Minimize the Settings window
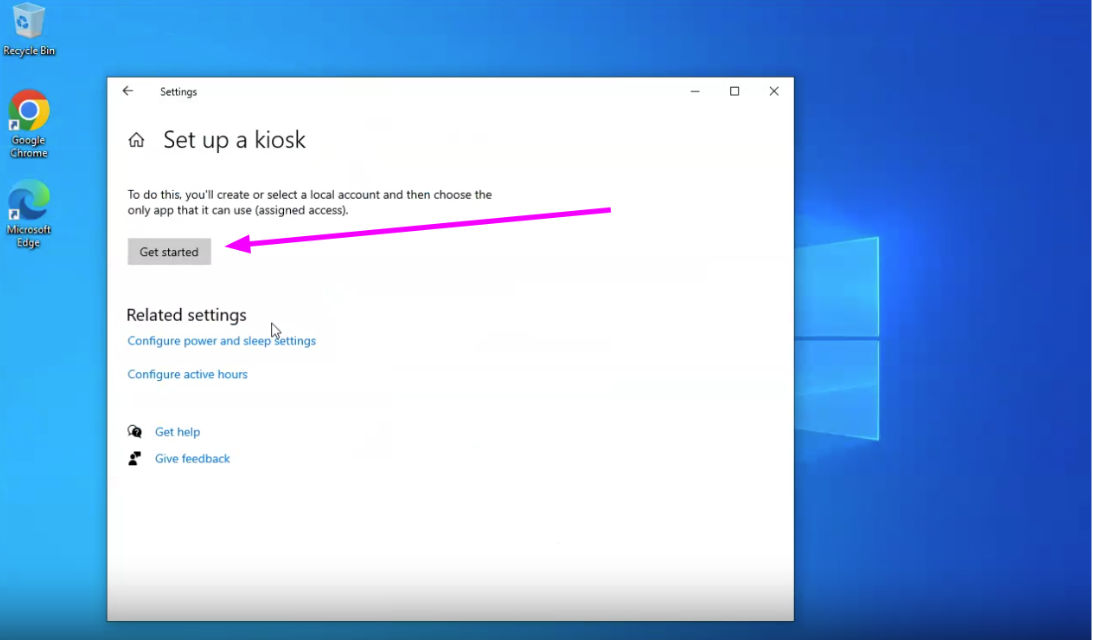1093x640 pixels. (695, 91)
